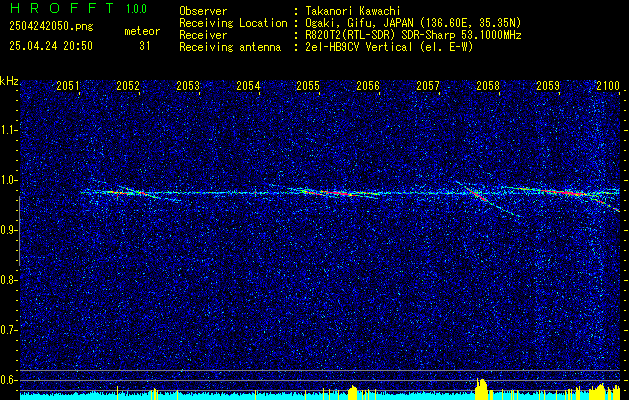
Task: Click the 2100 time marker
Action: tap(608, 85)
